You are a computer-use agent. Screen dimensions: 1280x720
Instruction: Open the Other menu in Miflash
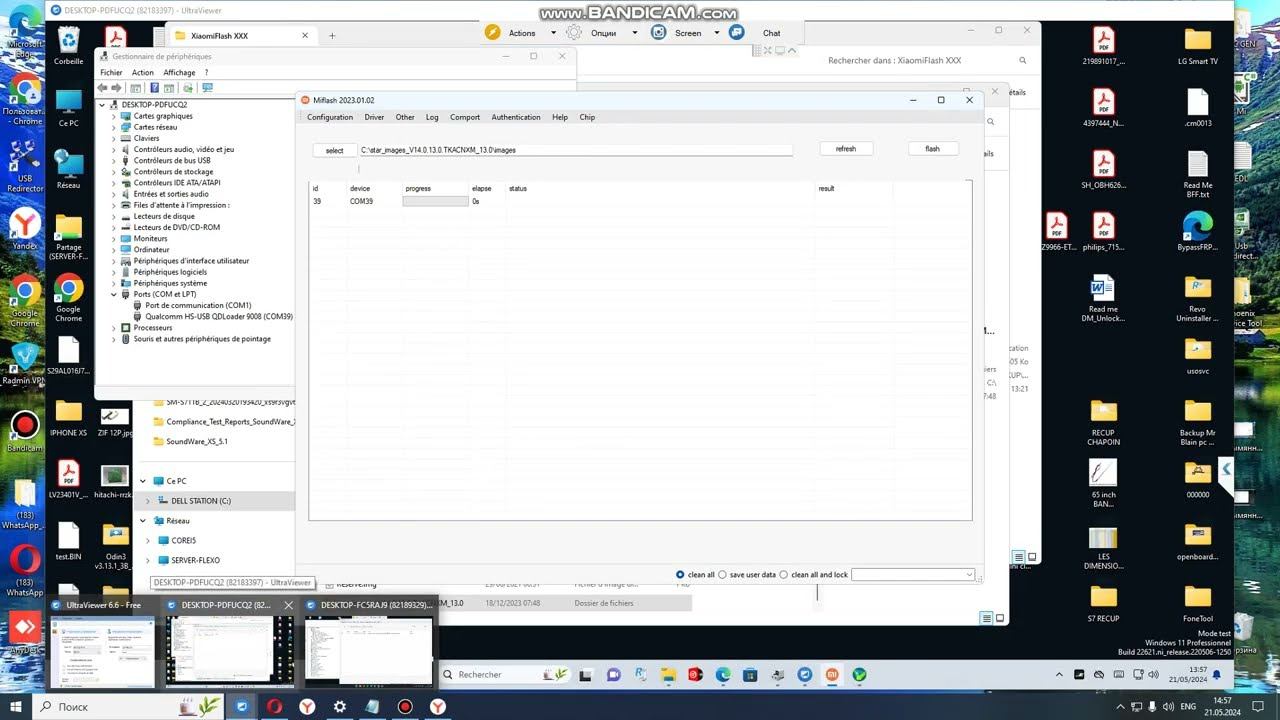tap(405, 117)
